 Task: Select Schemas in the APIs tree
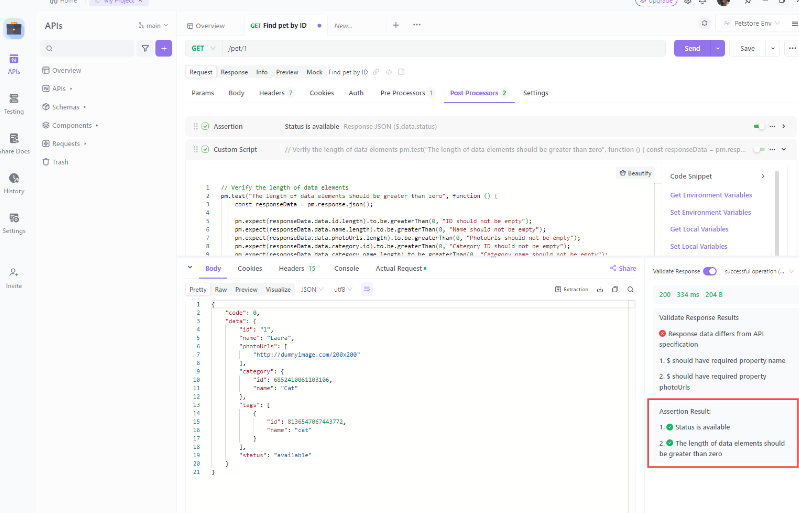click(64, 107)
